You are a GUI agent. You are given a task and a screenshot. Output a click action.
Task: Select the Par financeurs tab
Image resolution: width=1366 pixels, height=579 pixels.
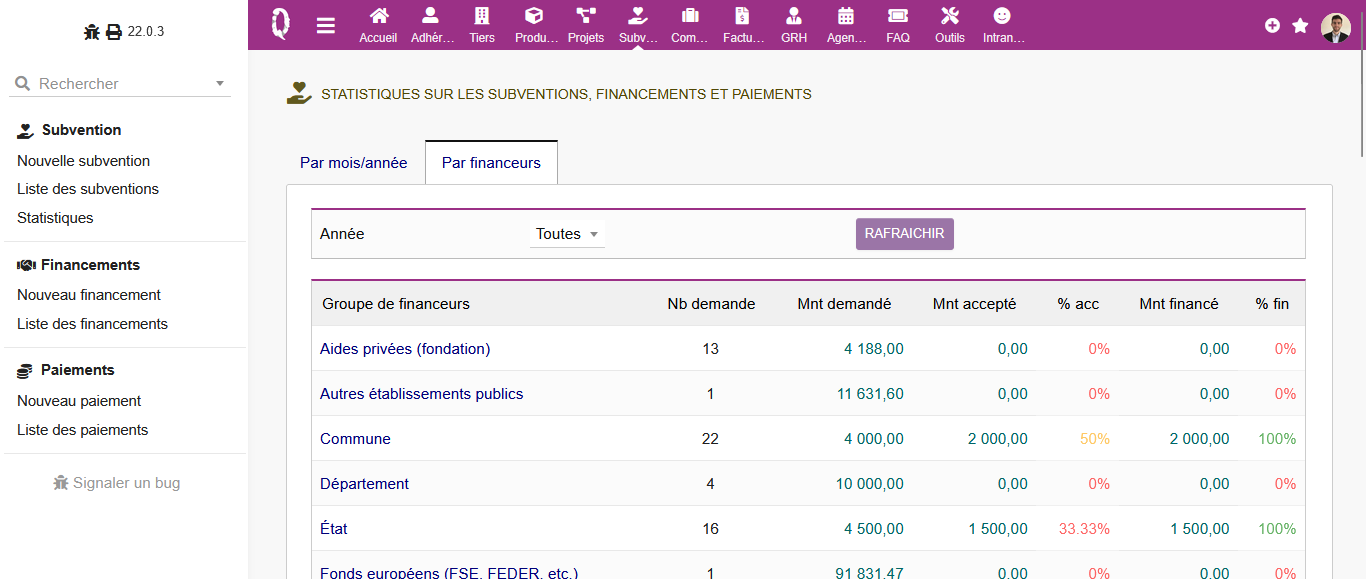tap(491, 163)
